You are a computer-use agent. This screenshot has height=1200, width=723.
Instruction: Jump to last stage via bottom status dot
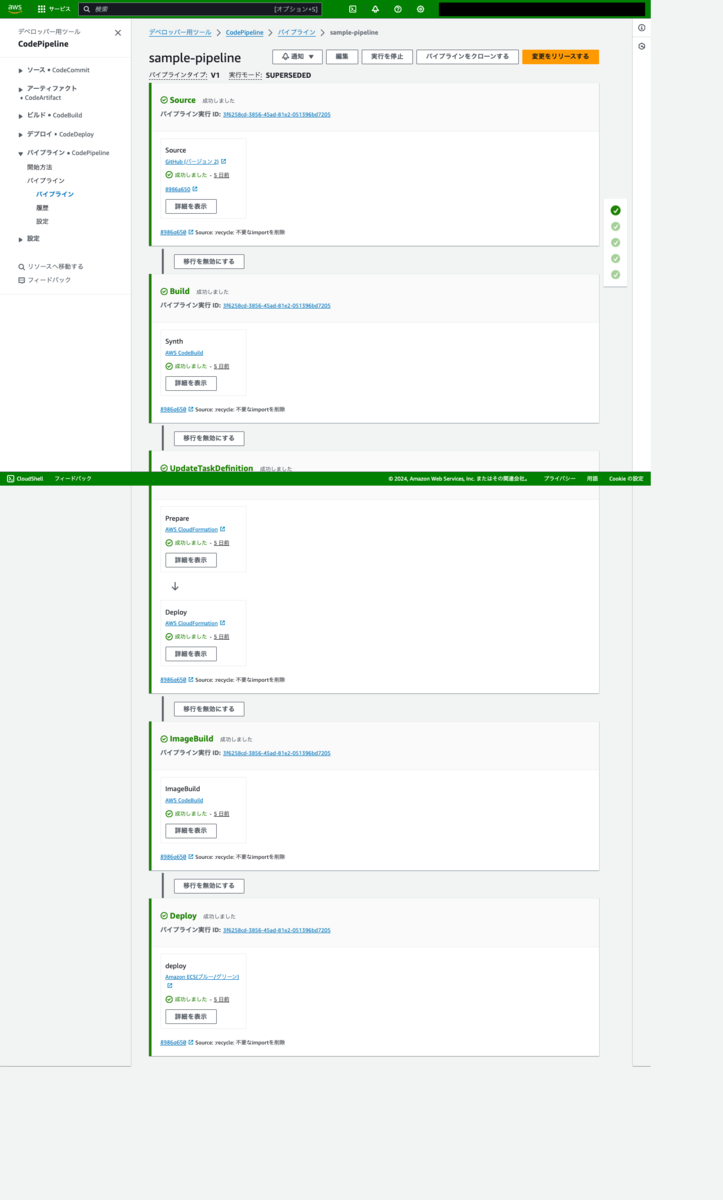616,274
